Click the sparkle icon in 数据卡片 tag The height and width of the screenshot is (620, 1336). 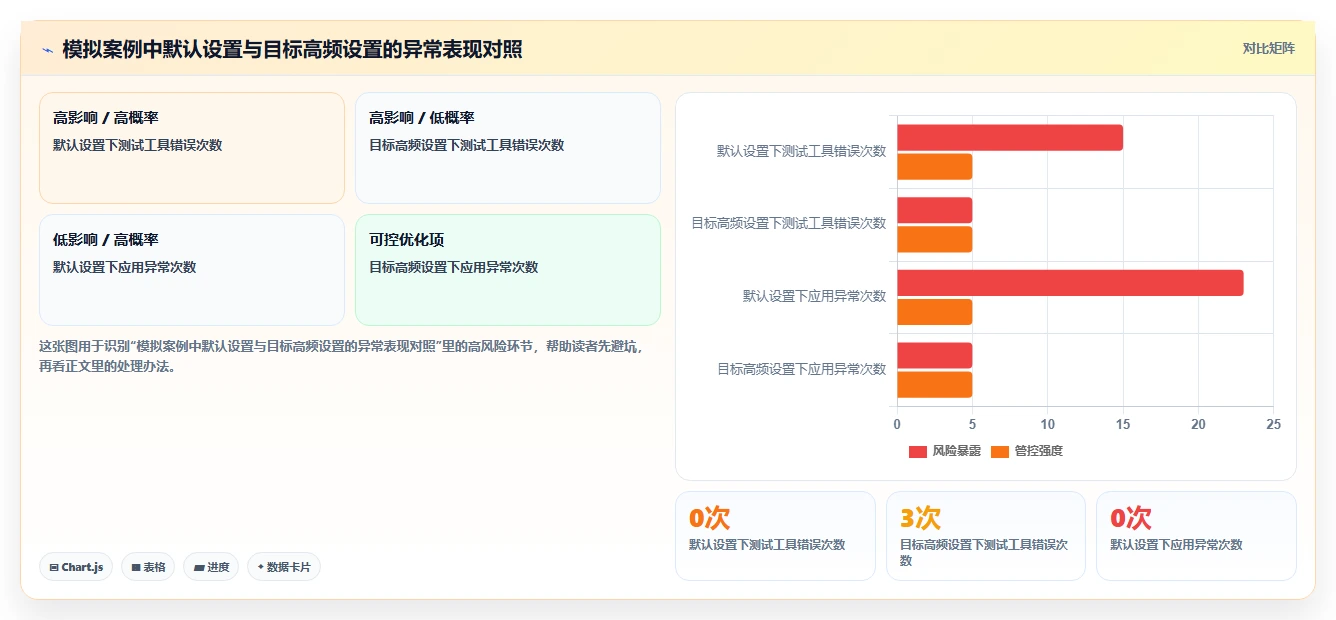click(x=261, y=567)
